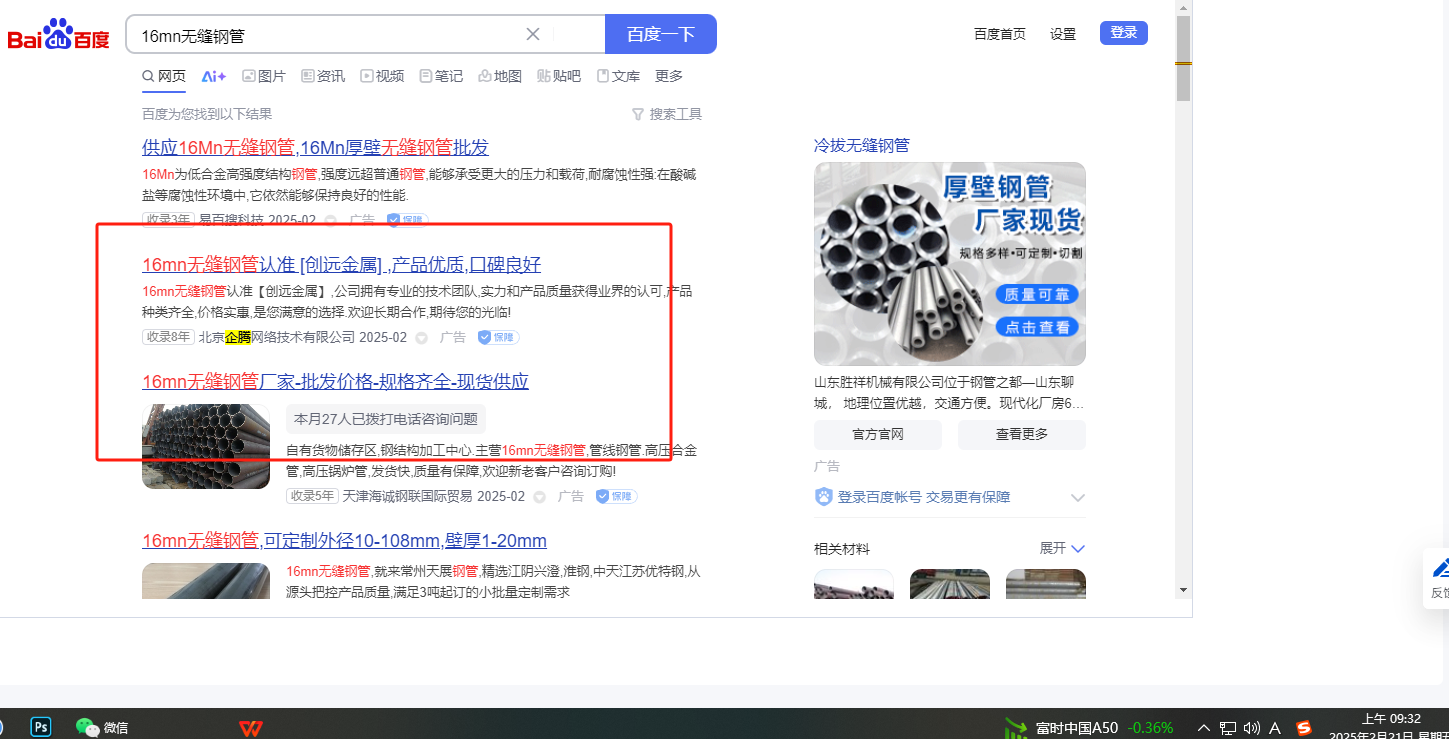Screen dimensions: 1449x739
Task: Click the page scrollbar up arrow
Action: 1183,7
